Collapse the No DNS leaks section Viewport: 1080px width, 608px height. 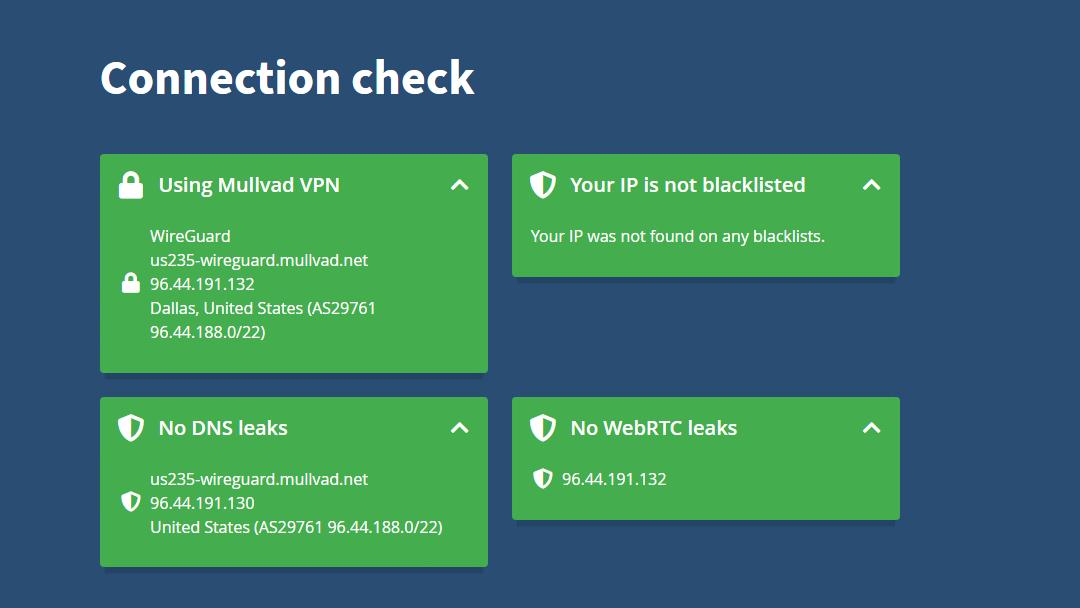point(459,428)
